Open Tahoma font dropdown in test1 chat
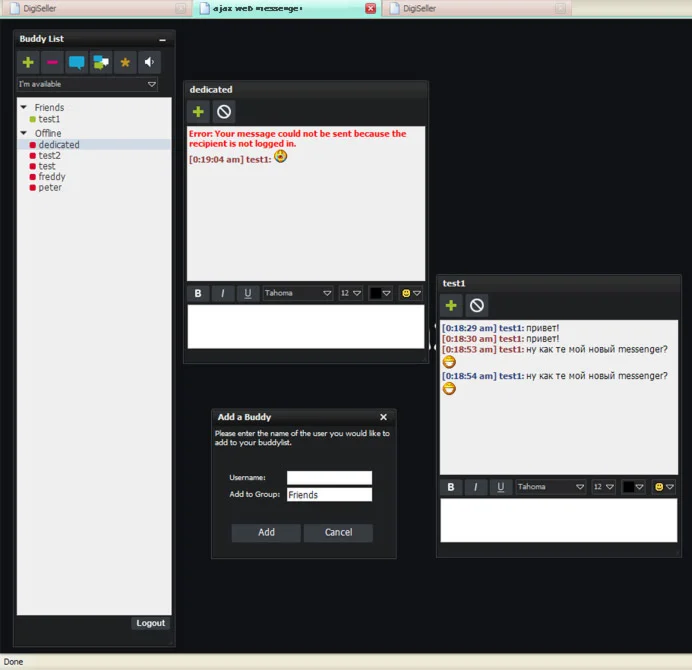692x670 pixels. pos(551,487)
